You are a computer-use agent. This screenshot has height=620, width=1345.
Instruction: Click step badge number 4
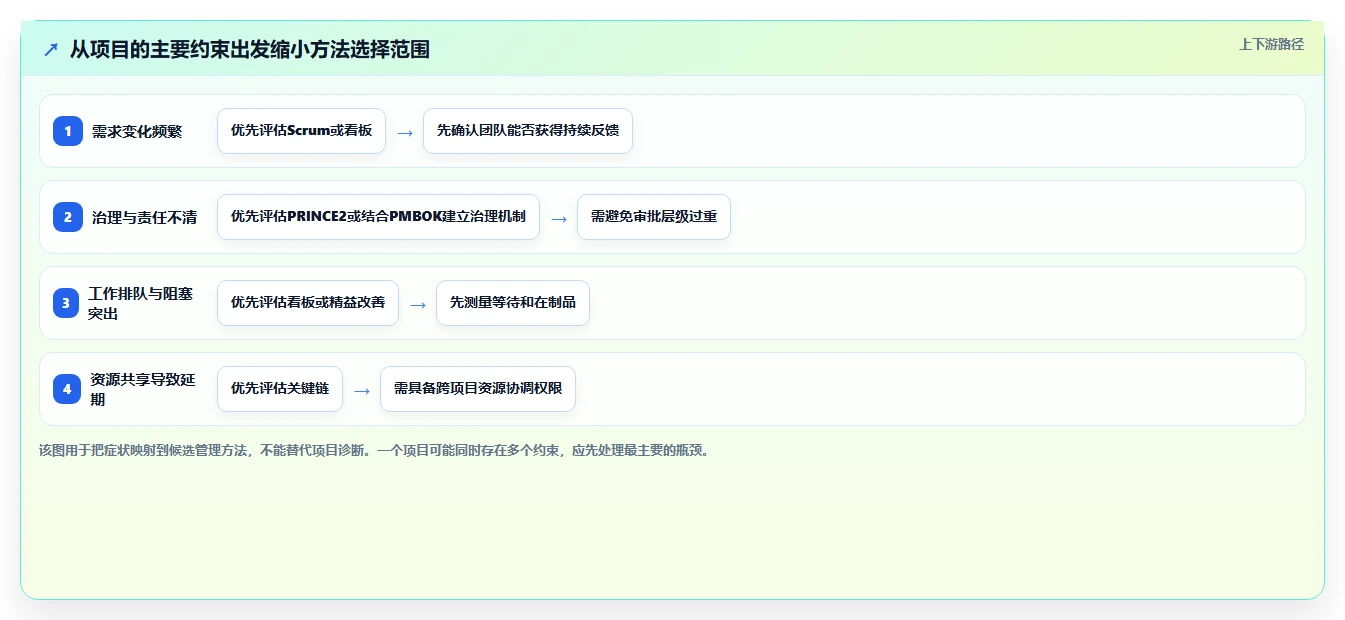(x=68, y=389)
